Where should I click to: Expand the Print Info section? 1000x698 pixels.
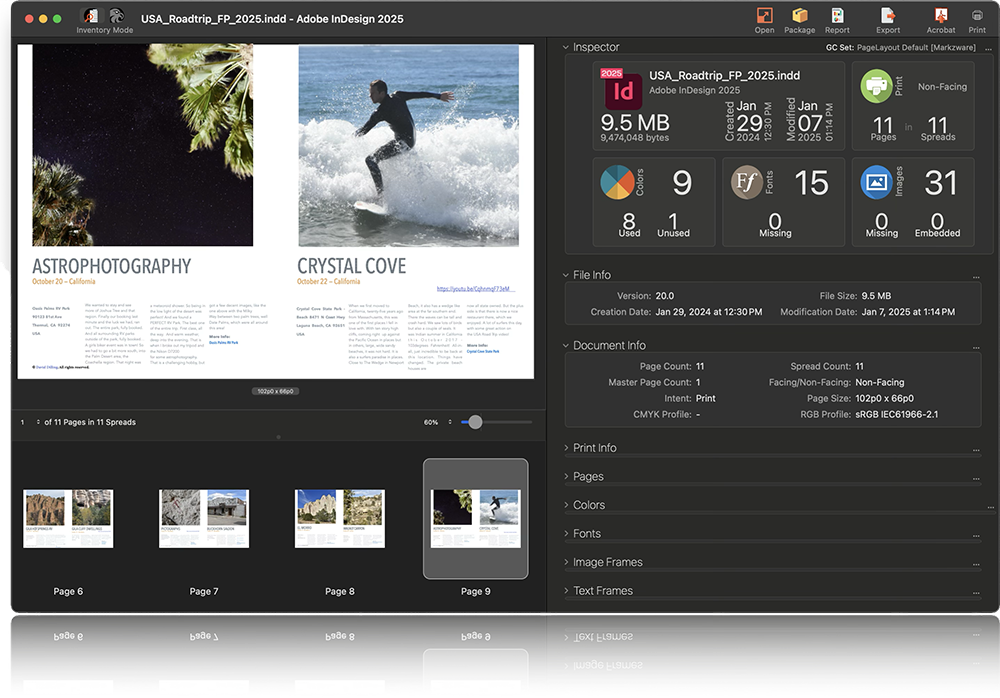[566, 448]
